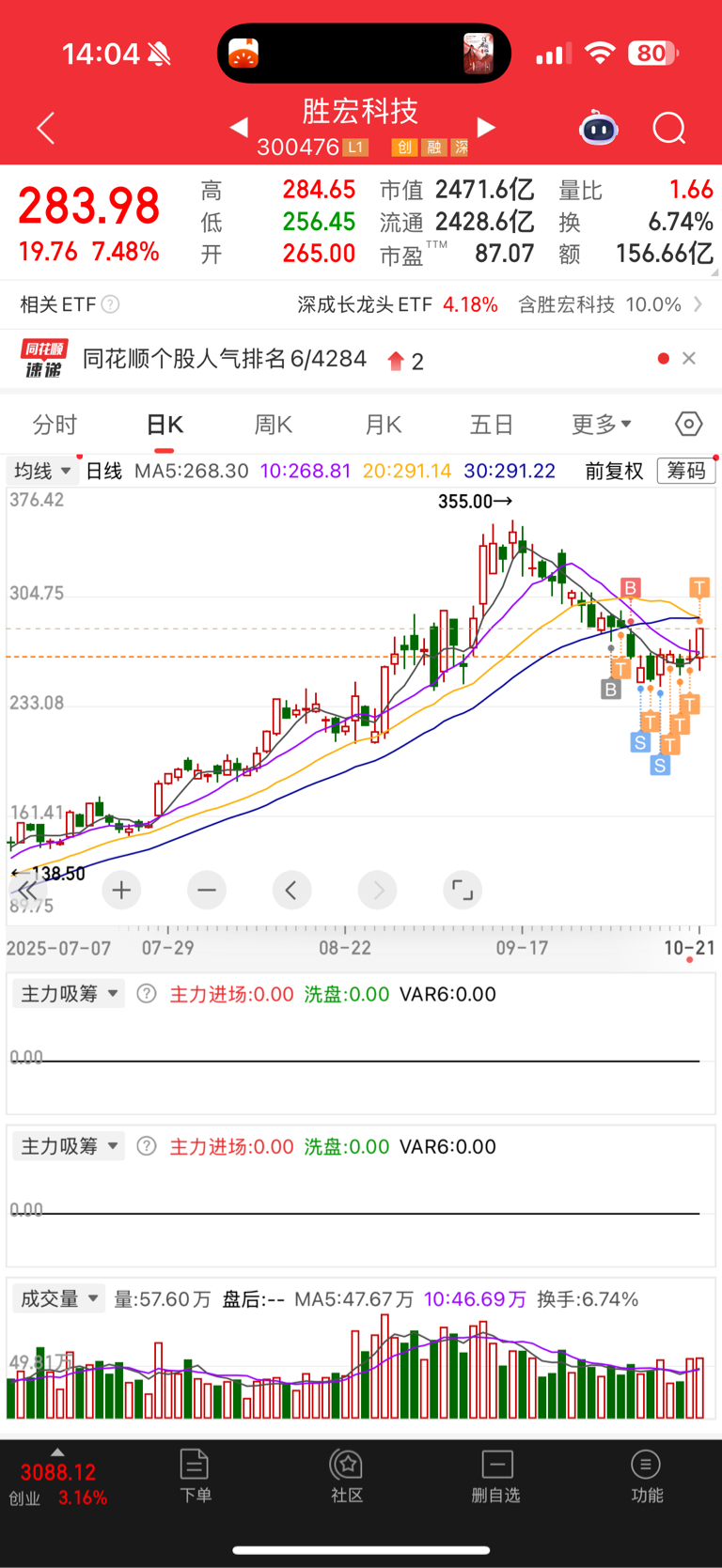The height and width of the screenshot is (1568, 722).
Task: Tap the 138.50 low price label
Action: tap(48, 874)
